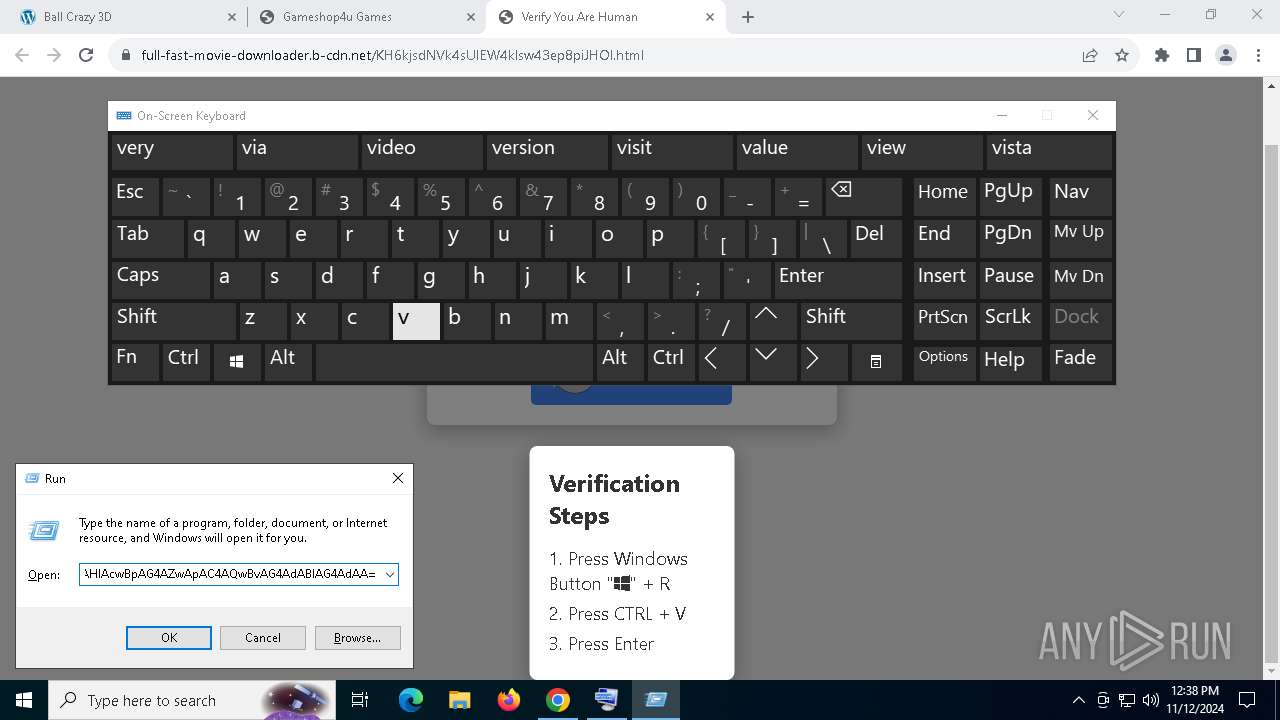Open a new browser tab
The width and height of the screenshot is (1280, 720).
[x=748, y=17]
